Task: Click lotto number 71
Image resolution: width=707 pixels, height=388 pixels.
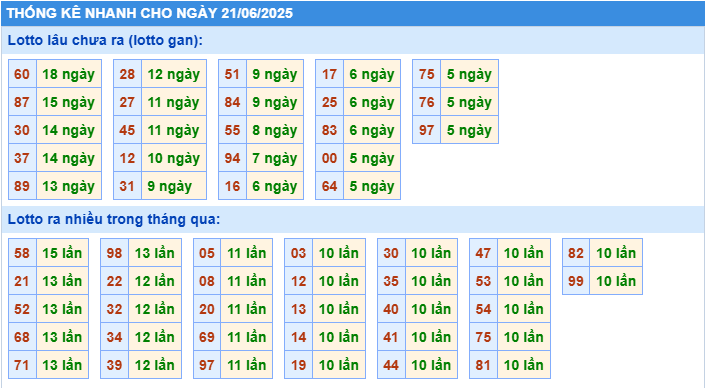Action: click(22, 365)
